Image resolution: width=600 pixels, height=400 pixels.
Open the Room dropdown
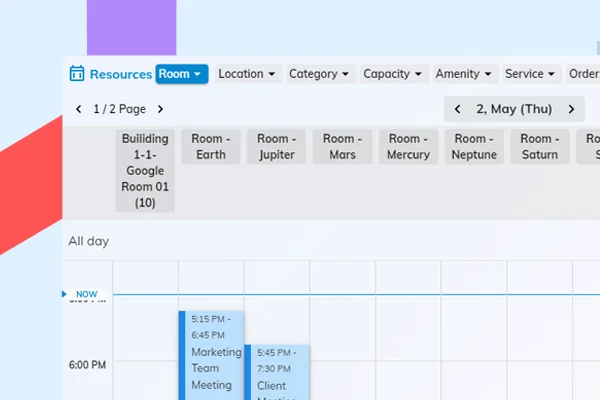(x=181, y=74)
